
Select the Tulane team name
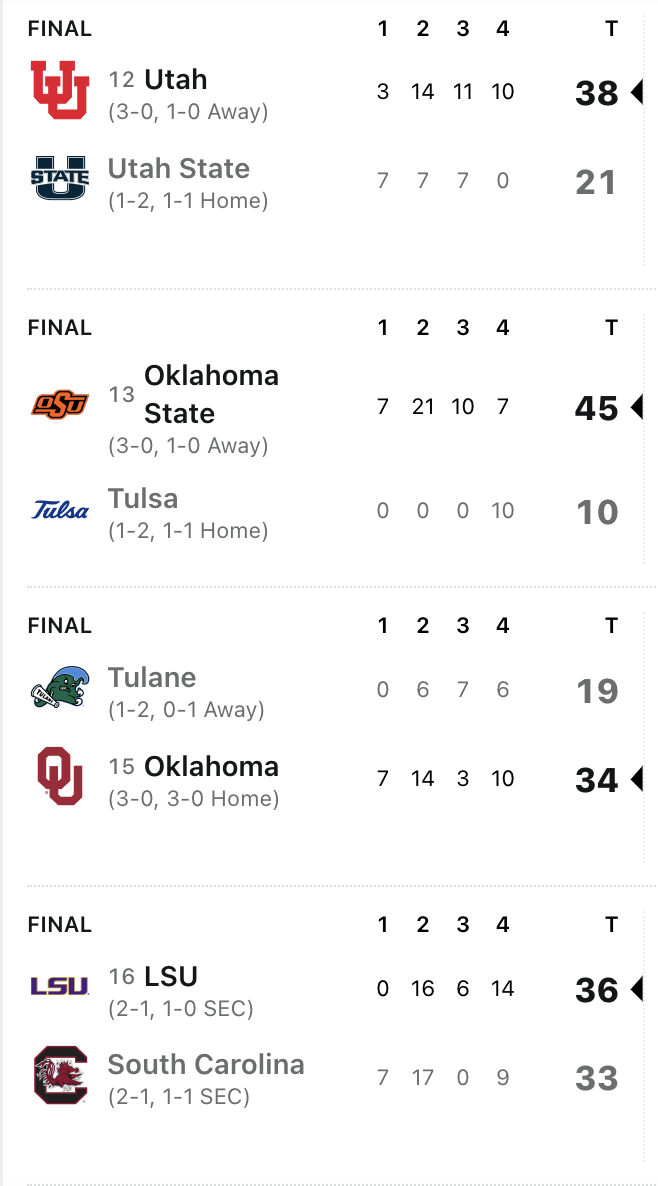pyautogui.click(x=152, y=677)
